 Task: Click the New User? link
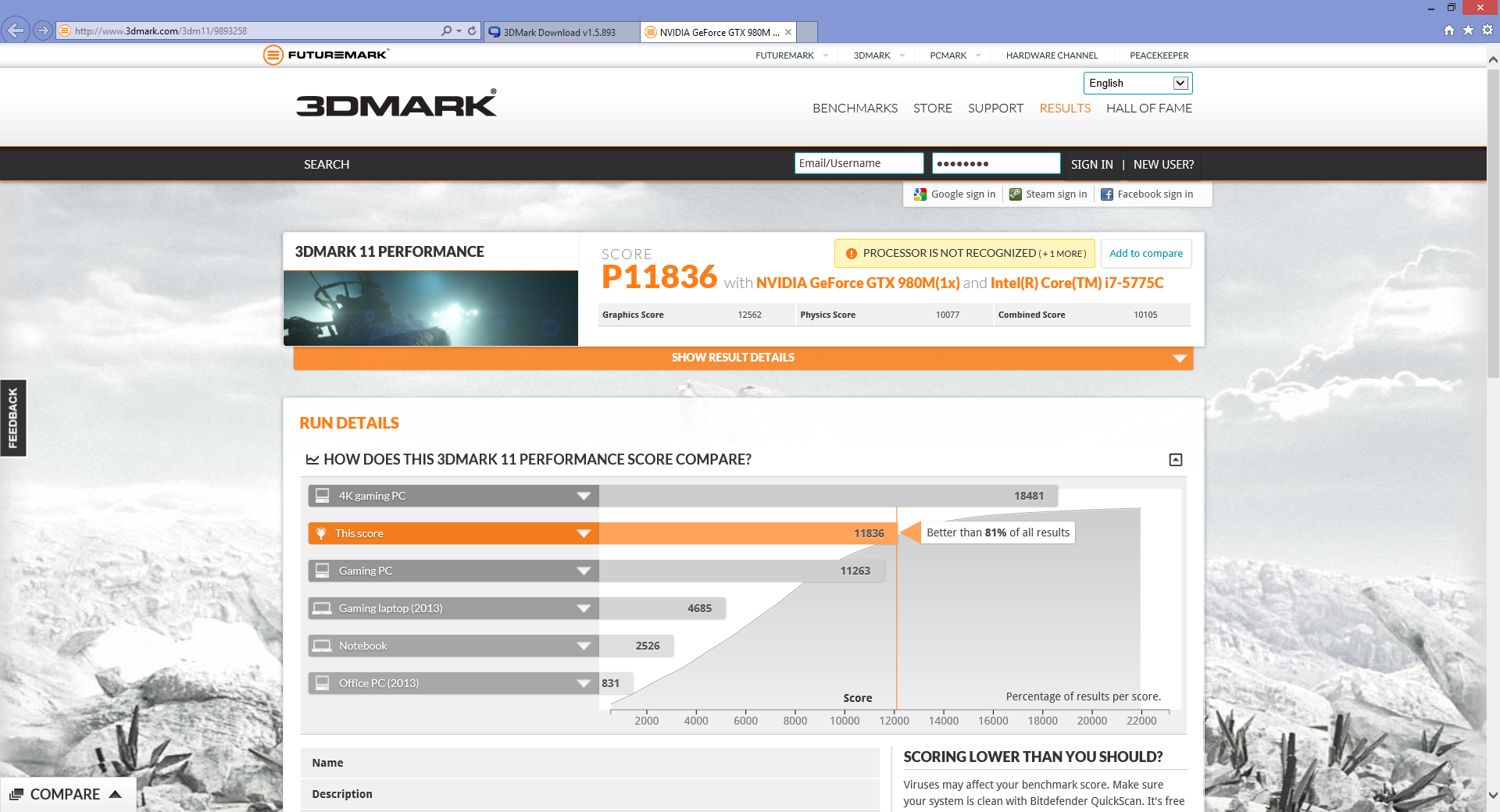click(1163, 165)
